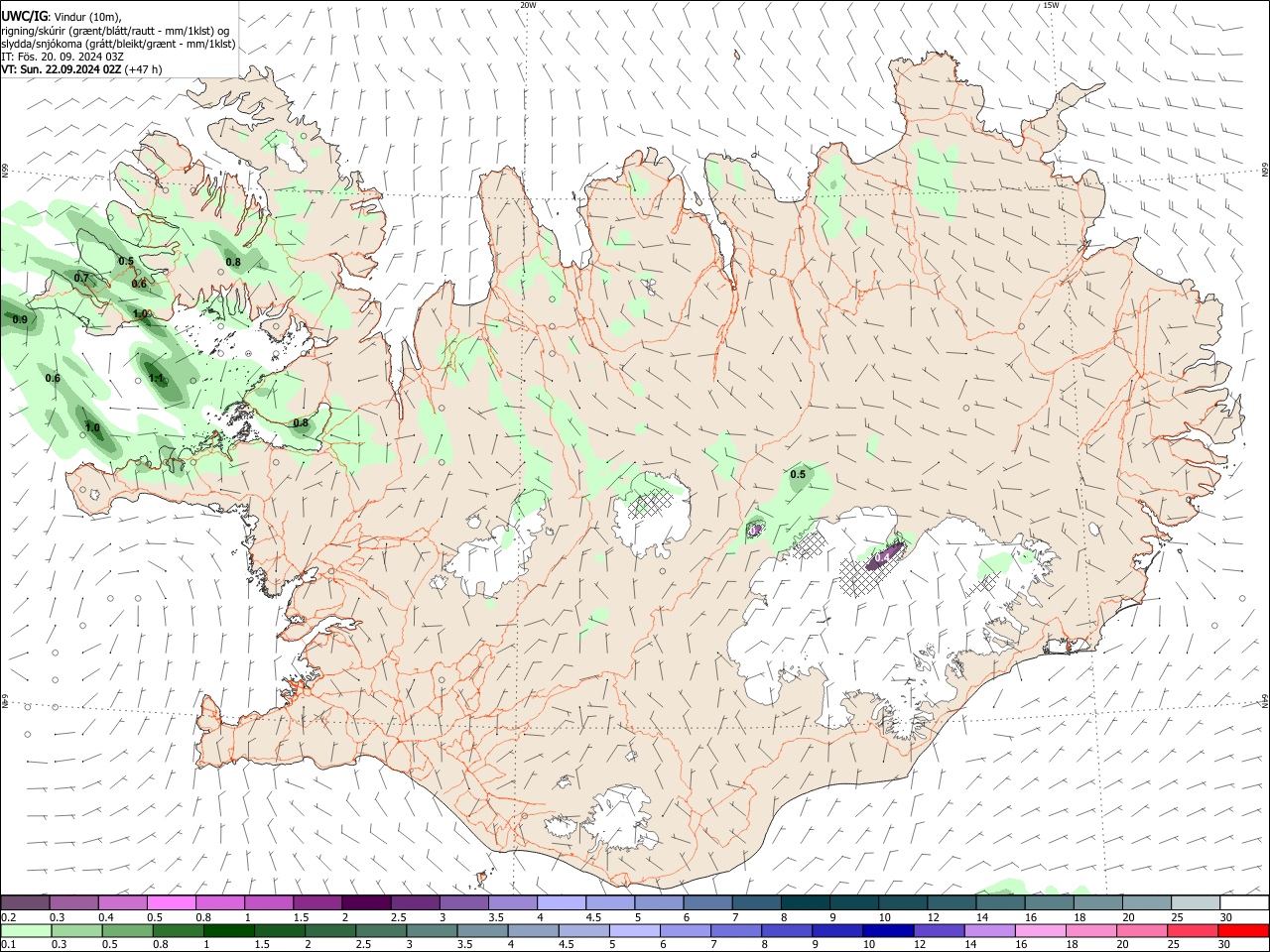Image resolution: width=1270 pixels, height=952 pixels.
Task: Pick the bright magenta 0.5 swatch in the upper legend row
Action: pyautogui.click(x=172, y=902)
